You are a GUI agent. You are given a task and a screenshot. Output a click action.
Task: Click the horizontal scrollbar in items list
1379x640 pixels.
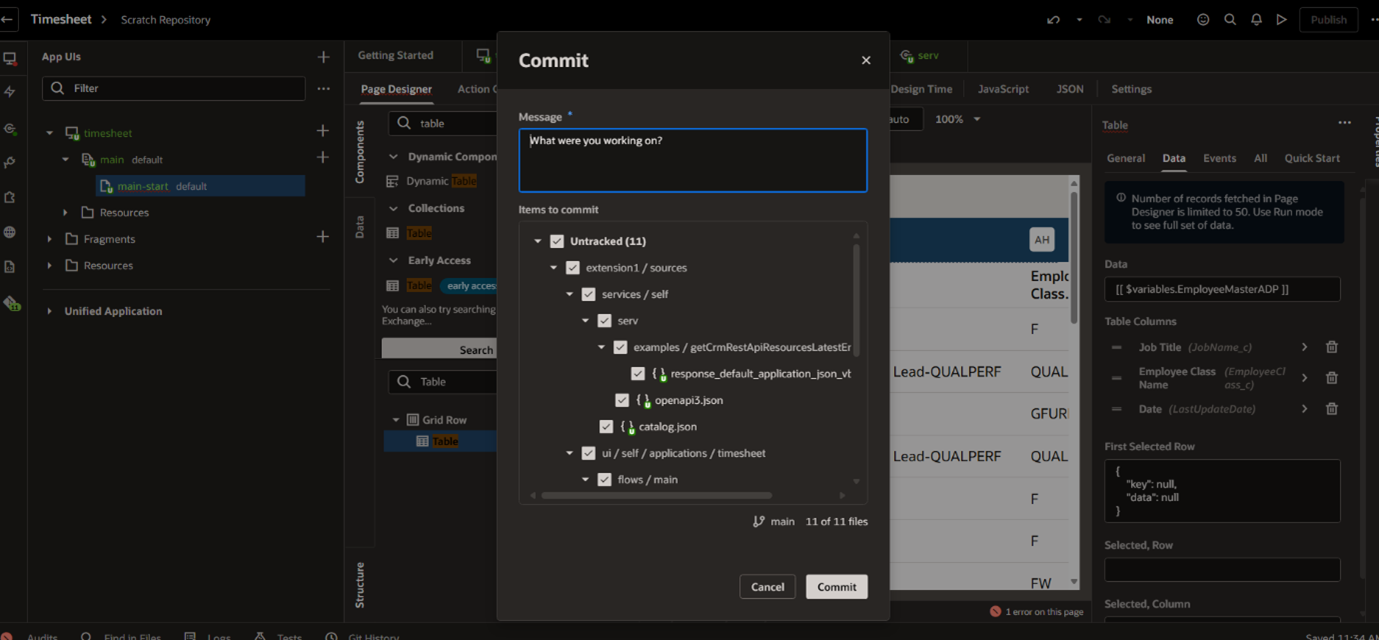pyautogui.click(x=656, y=495)
